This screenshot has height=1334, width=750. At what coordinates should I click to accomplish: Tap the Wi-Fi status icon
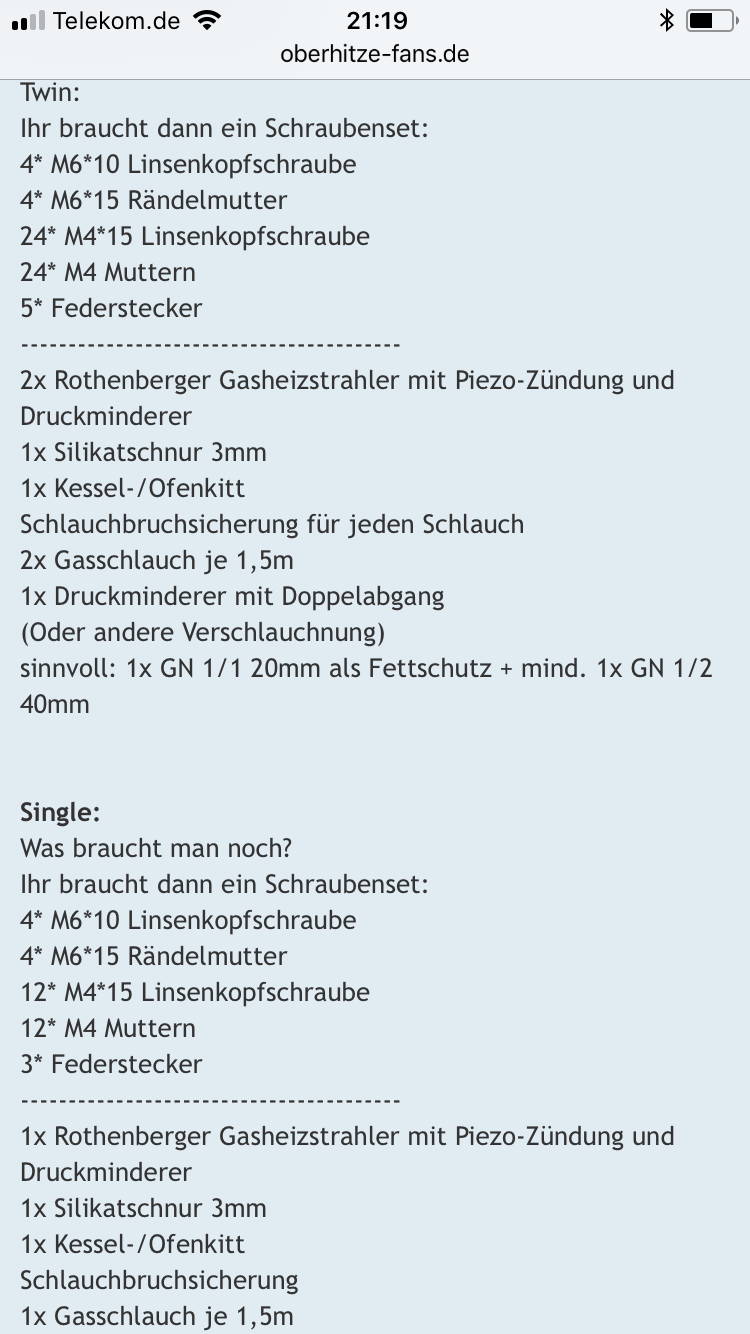[207, 21]
